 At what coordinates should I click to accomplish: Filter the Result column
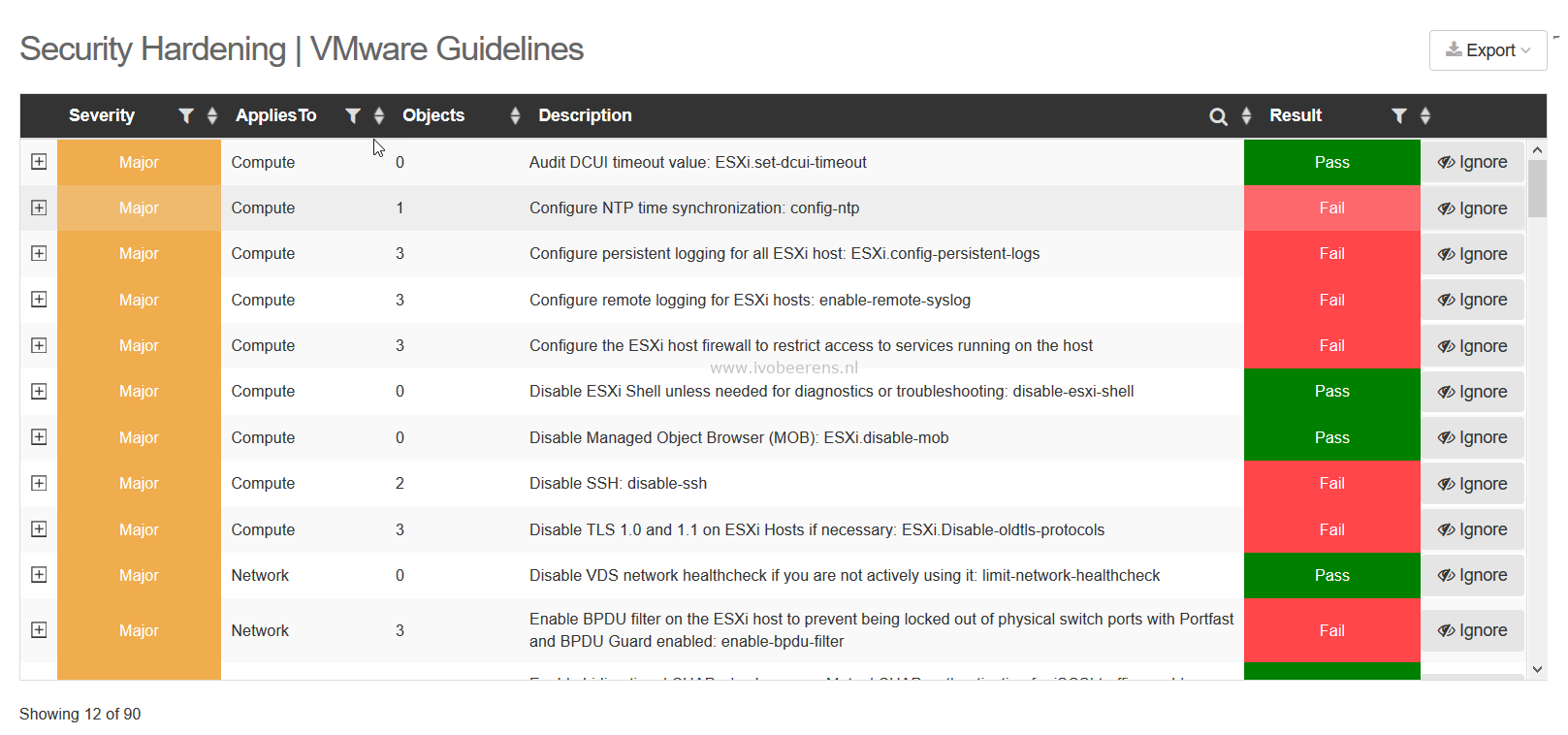click(1399, 116)
